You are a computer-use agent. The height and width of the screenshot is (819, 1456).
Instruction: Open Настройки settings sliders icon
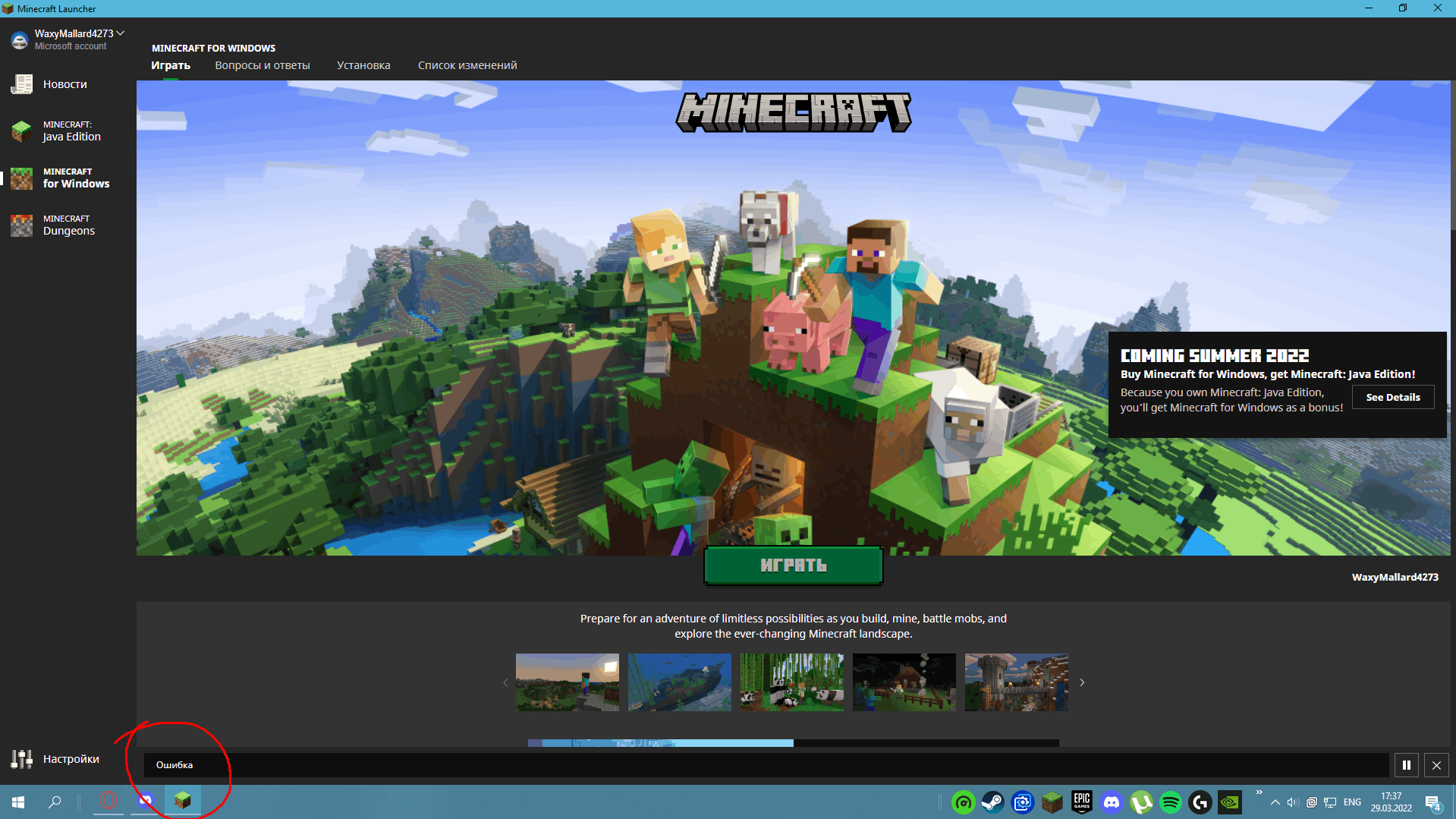point(21,759)
